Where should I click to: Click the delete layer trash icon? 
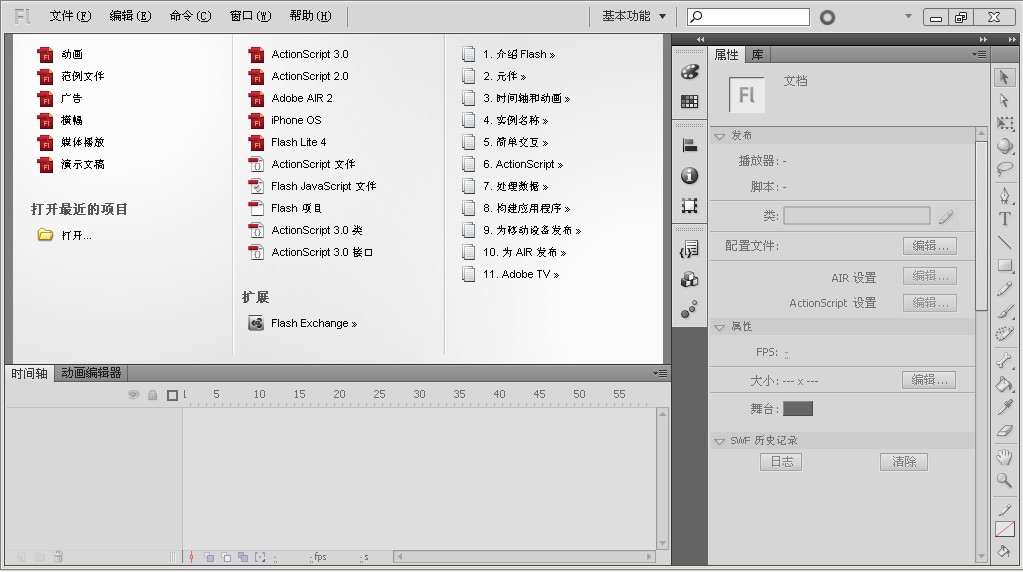tap(58, 556)
